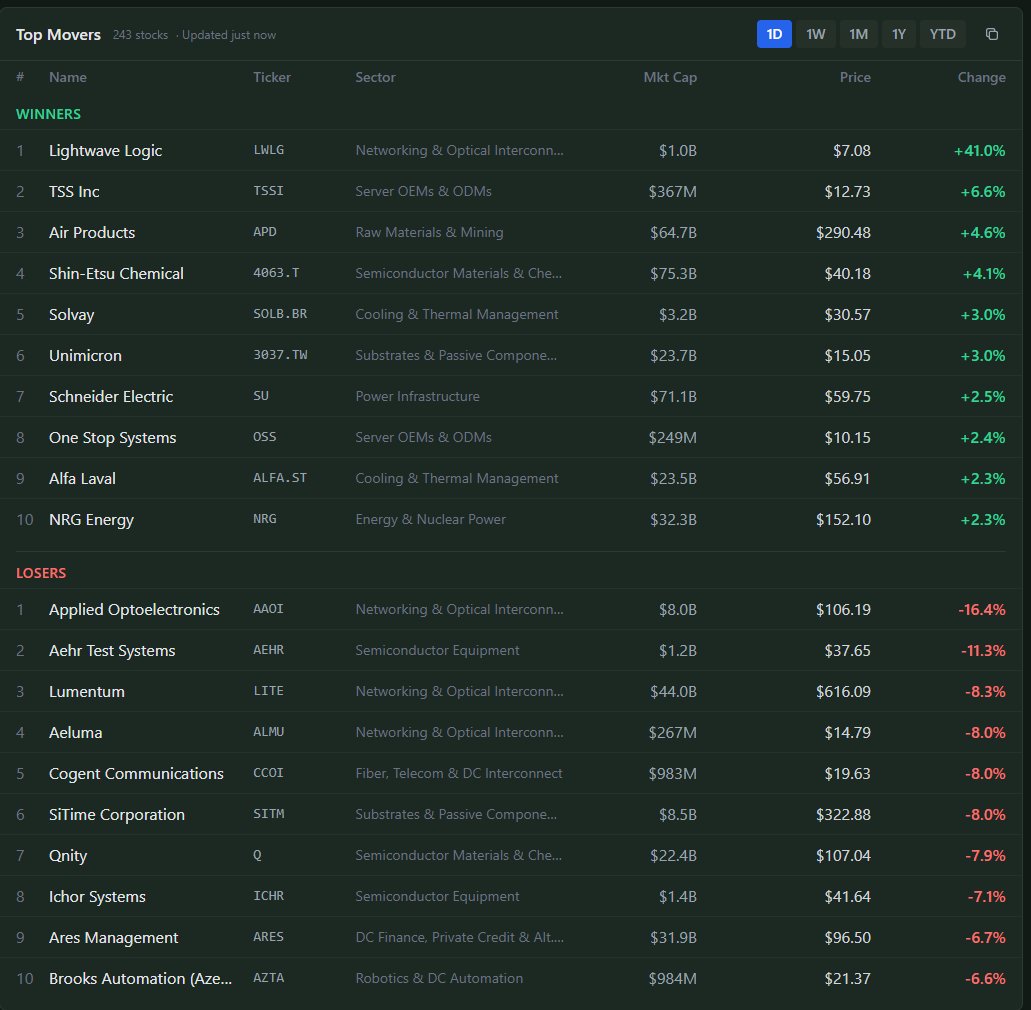Open the Aeluma stock row
The height and width of the screenshot is (1010, 1031).
[511, 733]
